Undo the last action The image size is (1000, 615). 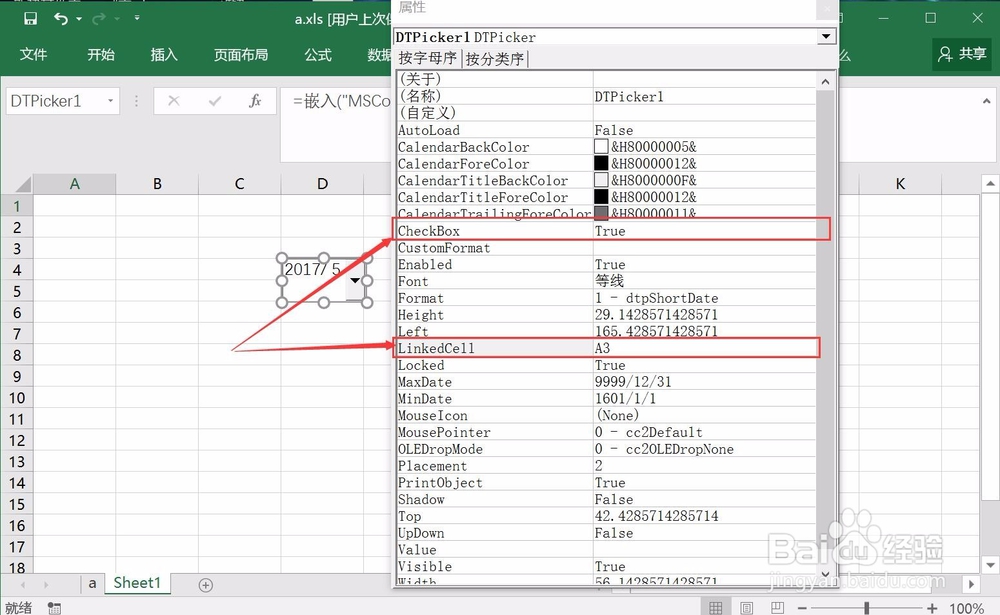pos(61,19)
